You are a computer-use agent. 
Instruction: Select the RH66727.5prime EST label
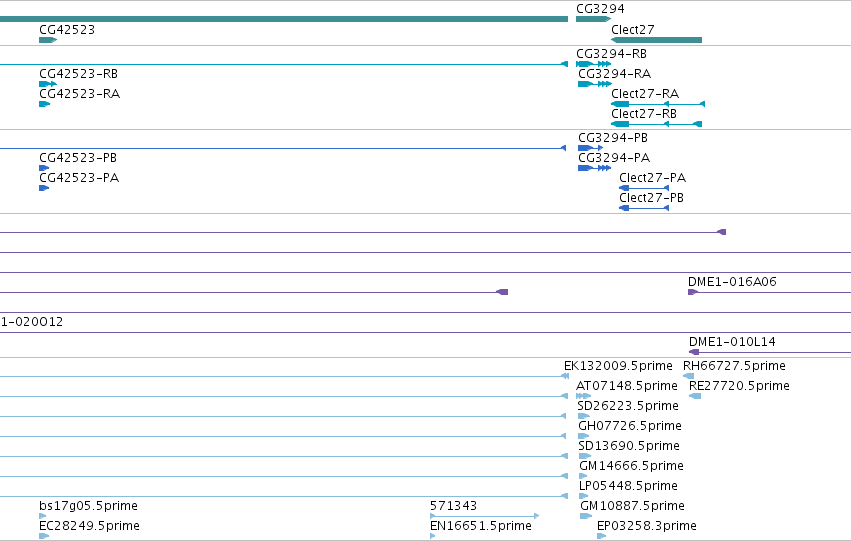(734, 366)
